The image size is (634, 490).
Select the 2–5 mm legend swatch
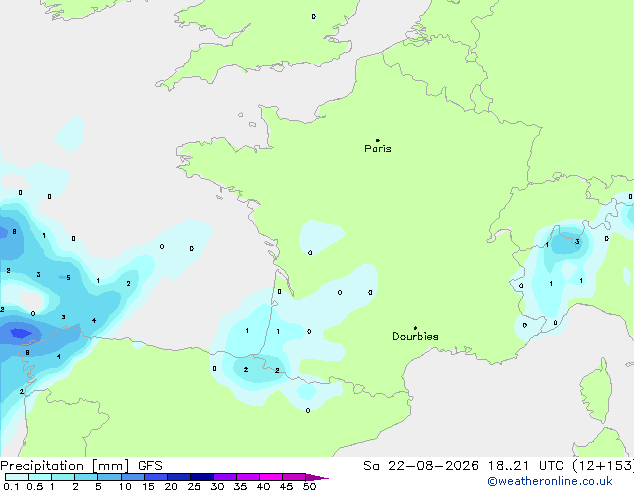[86, 477]
